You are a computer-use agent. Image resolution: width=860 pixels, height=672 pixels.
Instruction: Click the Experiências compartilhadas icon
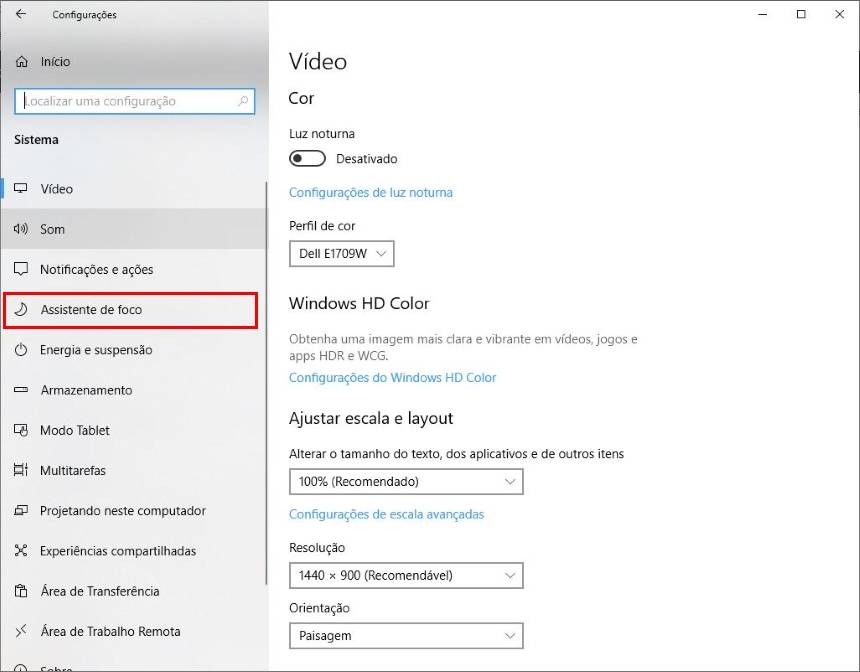coord(21,551)
